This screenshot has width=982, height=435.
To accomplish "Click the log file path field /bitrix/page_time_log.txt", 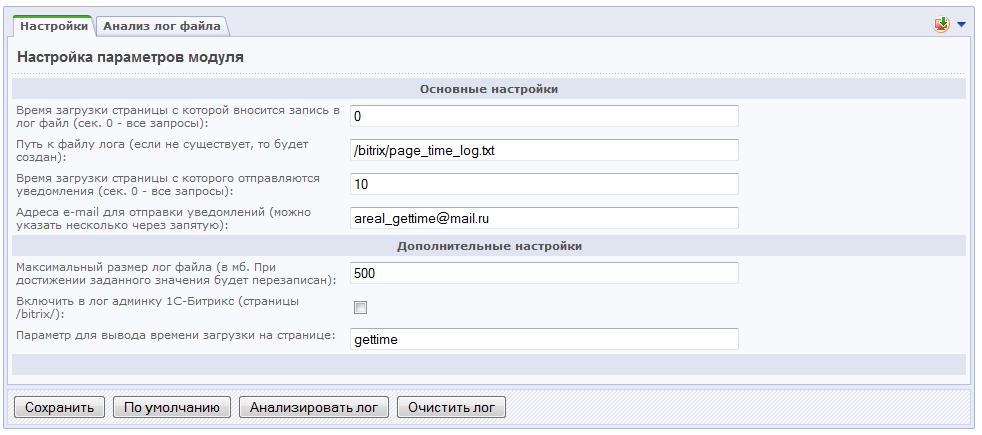I will (x=544, y=150).
